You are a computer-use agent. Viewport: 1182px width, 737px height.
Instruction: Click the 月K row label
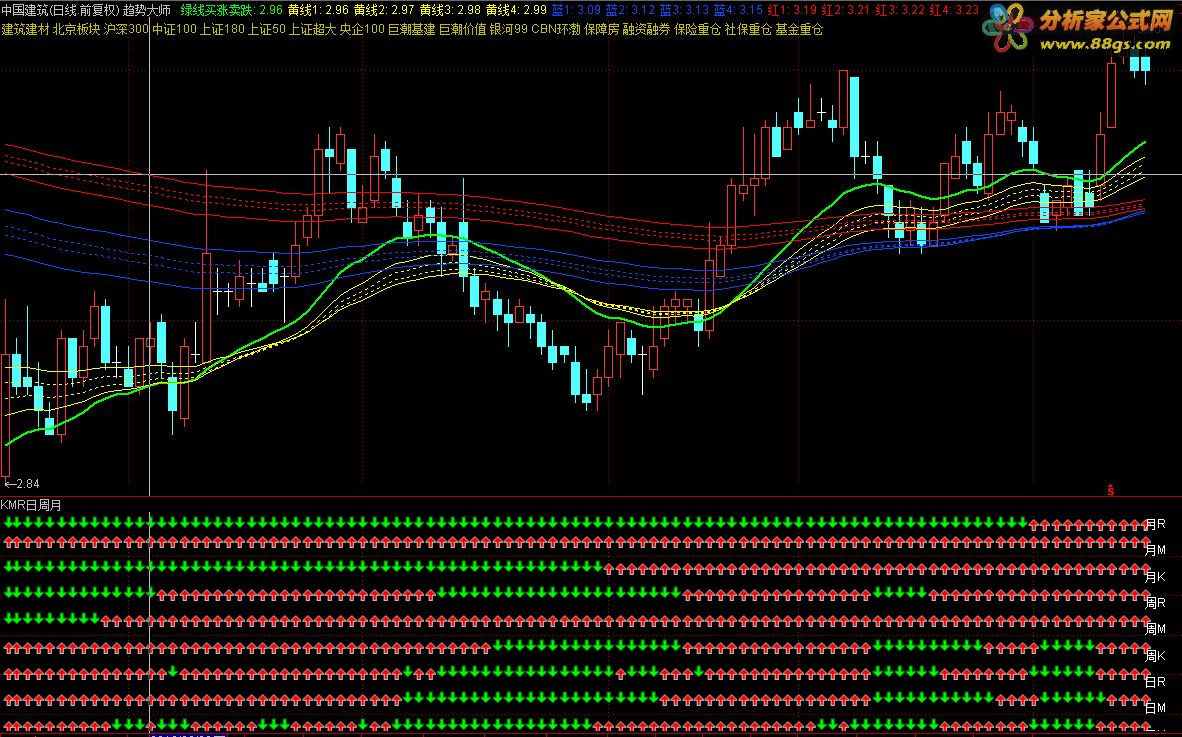tap(1156, 576)
